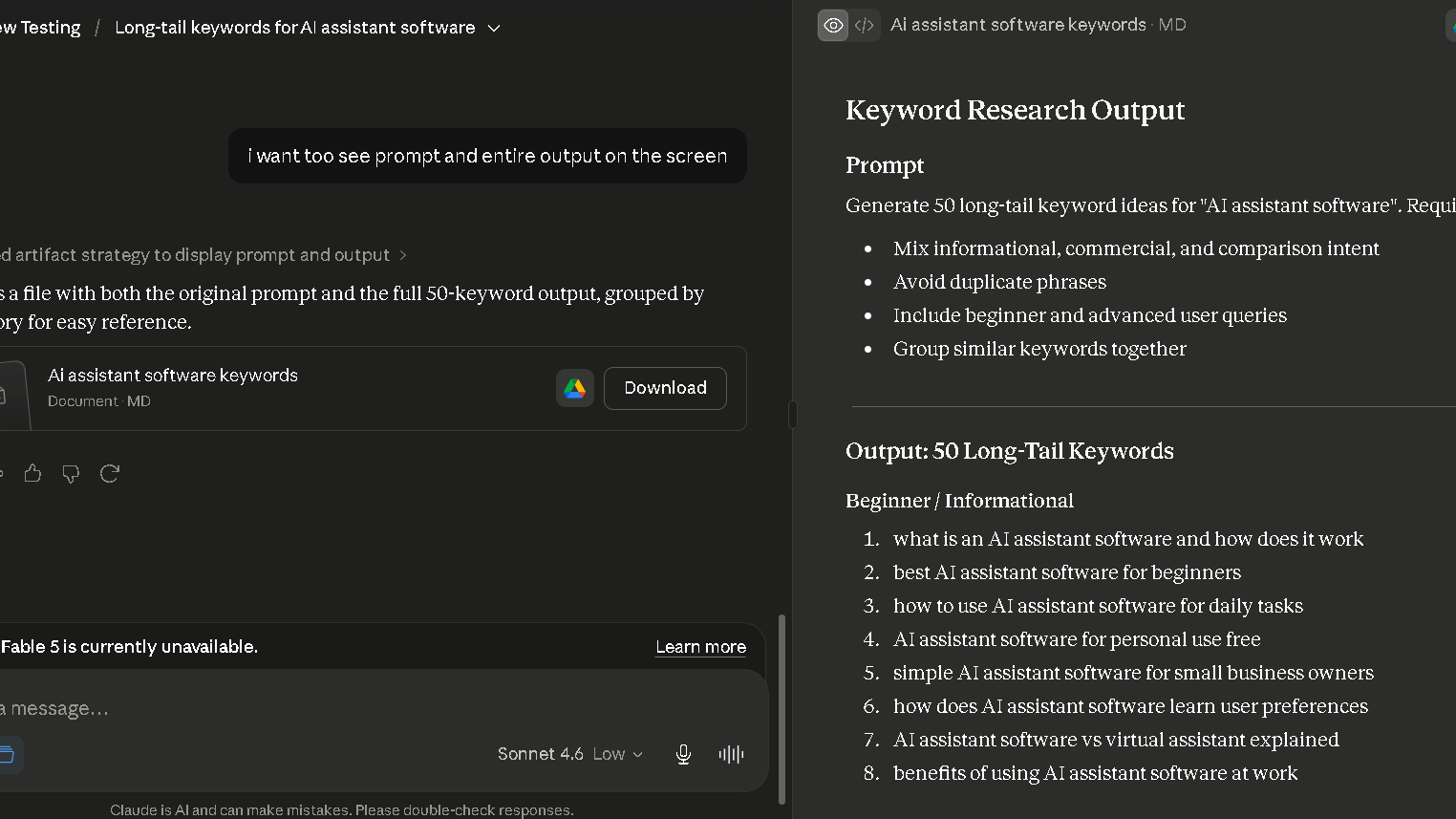The height and width of the screenshot is (819, 1456).
Task: Click keyword 'AI assistant software vs virtual assistant explained'
Action: tap(1116, 740)
